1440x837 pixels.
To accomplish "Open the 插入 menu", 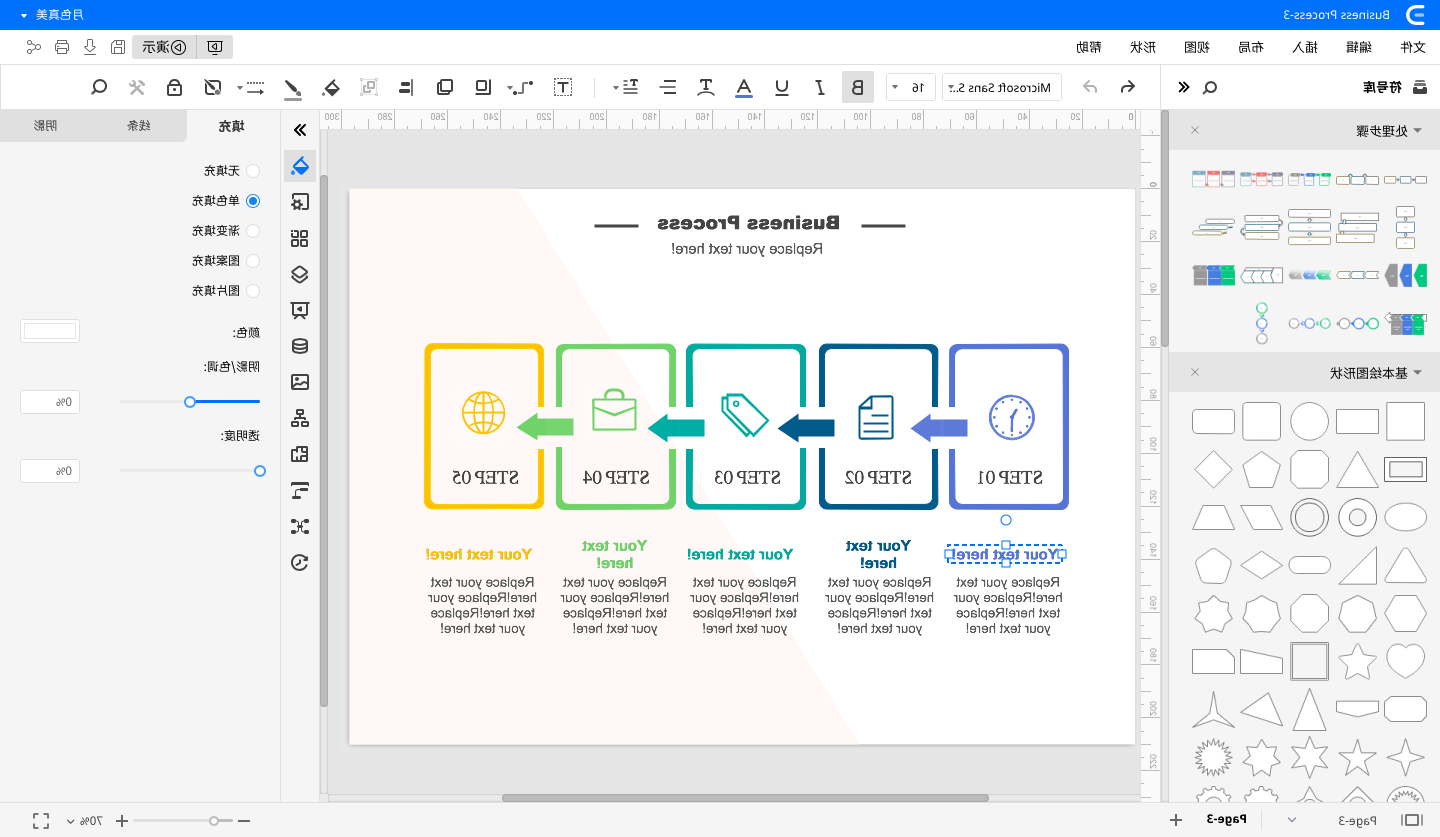I will pyautogui.click(x=1304, y=47).
